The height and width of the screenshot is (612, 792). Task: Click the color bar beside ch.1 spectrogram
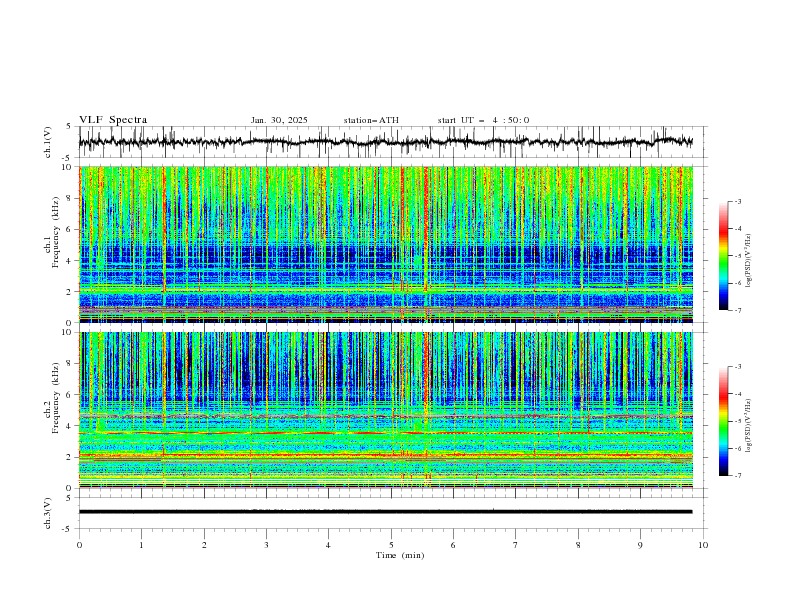(724, 256)
